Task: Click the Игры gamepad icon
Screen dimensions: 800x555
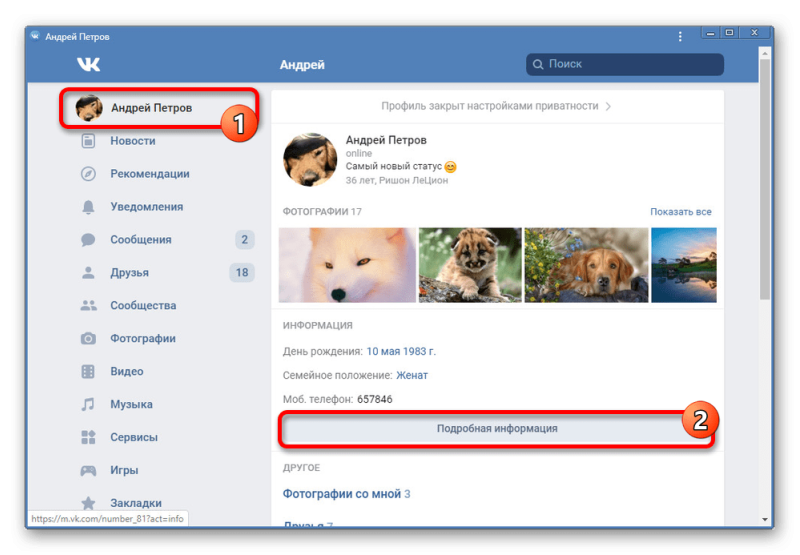Action: pos(88,470)
